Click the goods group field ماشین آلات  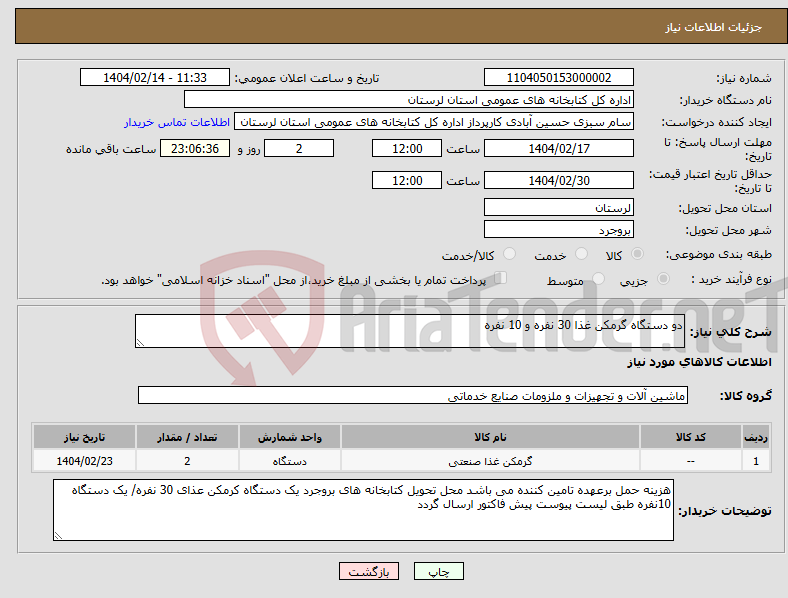point(413,395)
